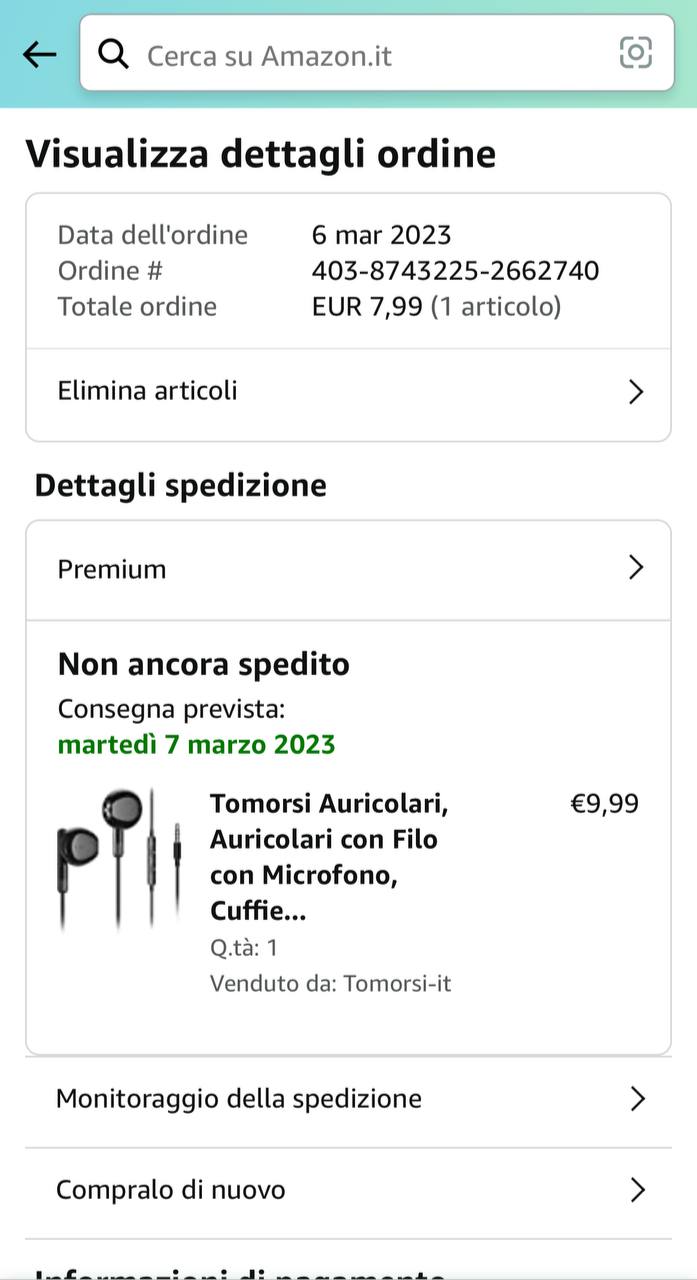Tap the €9,99 item price
This screenshot has width=697, height=1280.
604,804
